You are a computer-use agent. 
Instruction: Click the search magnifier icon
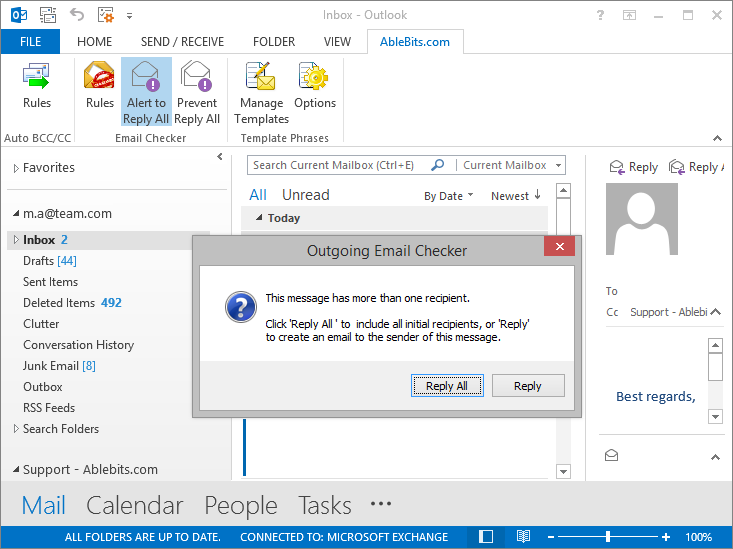tap(438, 165)
